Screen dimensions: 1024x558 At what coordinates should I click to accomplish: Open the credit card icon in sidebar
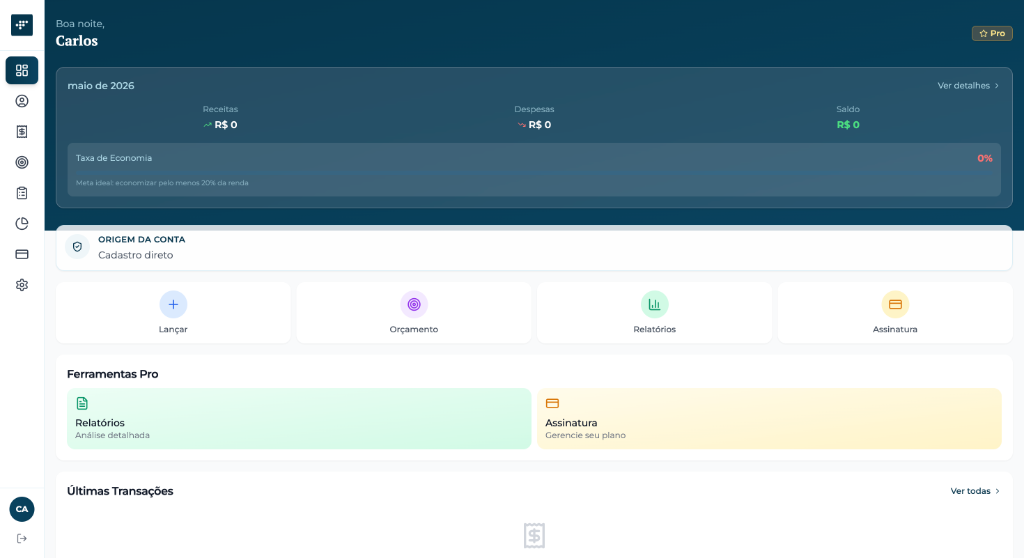click(x=22, y=254)
